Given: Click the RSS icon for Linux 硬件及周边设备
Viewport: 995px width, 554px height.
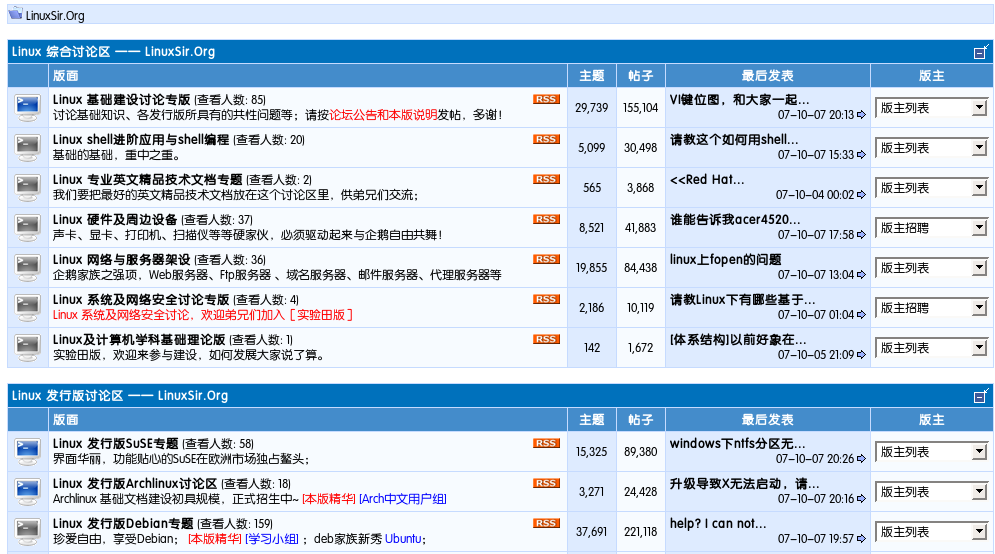Looking at the screenshot, I should (546, 220).
